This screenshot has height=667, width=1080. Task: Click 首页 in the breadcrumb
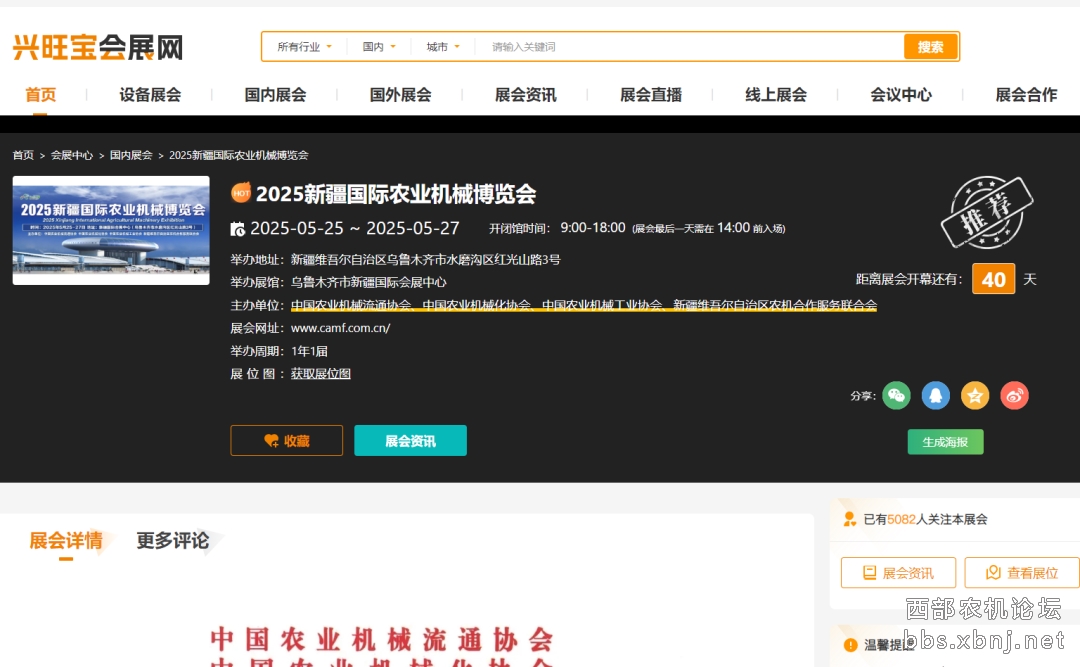point(23,155)
